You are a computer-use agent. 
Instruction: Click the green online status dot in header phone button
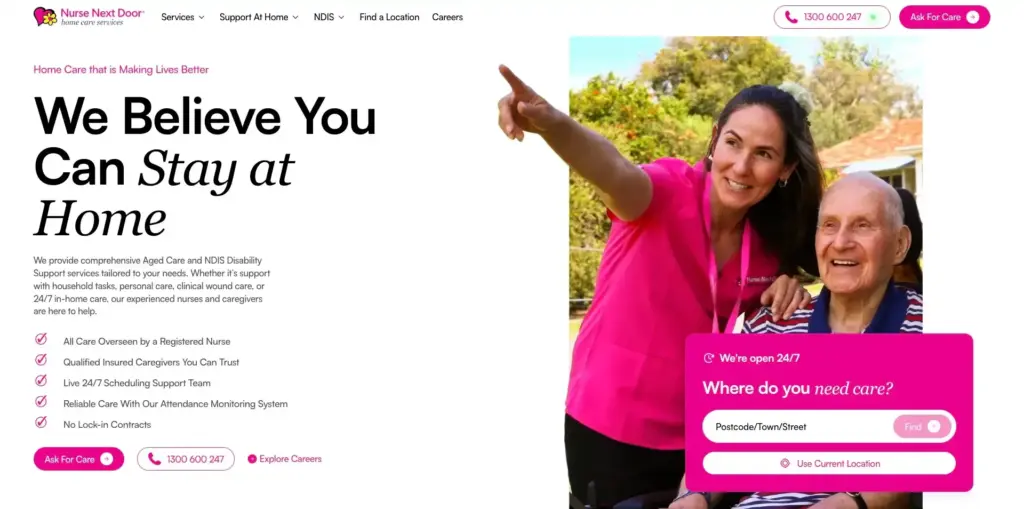pyautogui.click(x=872, y=17)
